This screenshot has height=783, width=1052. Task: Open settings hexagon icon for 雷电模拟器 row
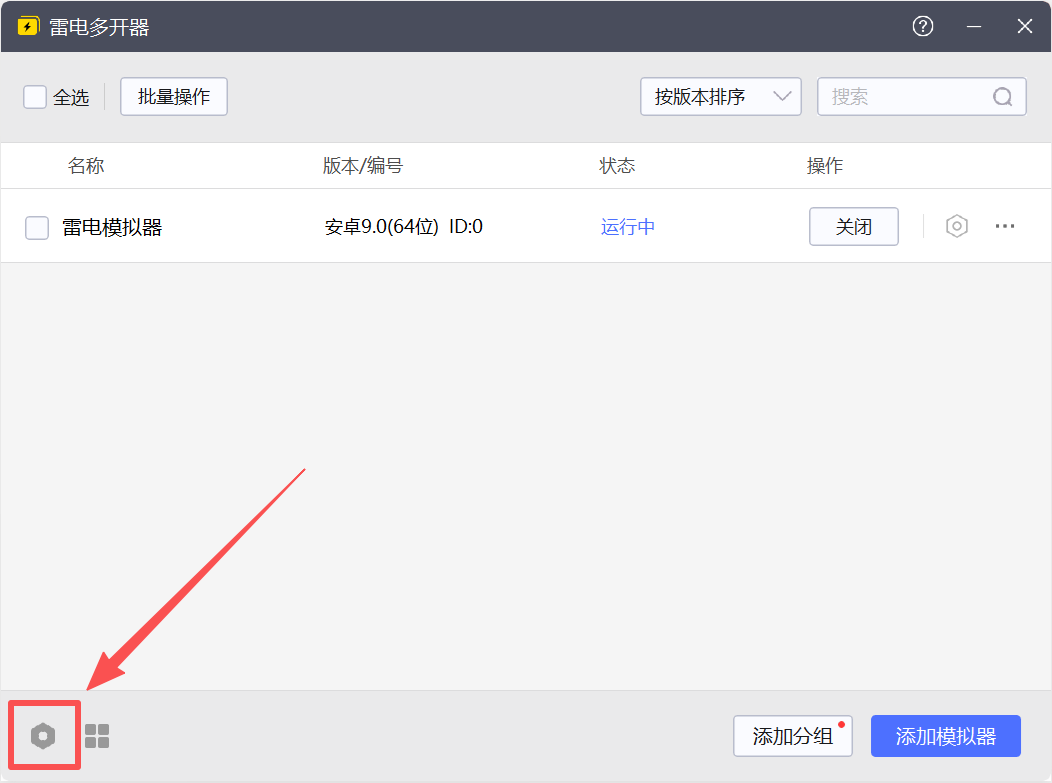coord(957,227)
